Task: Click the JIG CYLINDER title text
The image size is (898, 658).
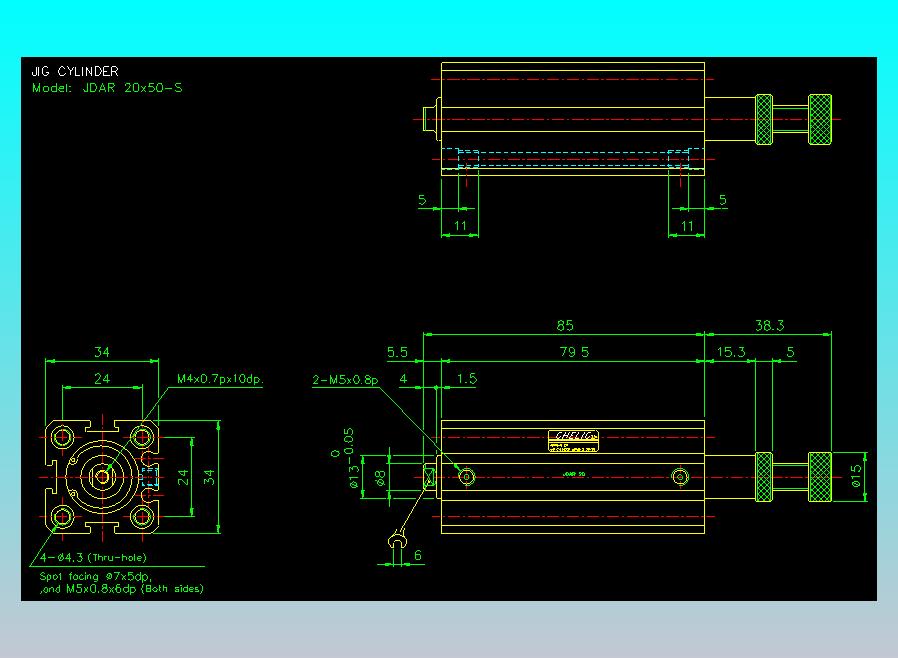Action: (75, 72)
